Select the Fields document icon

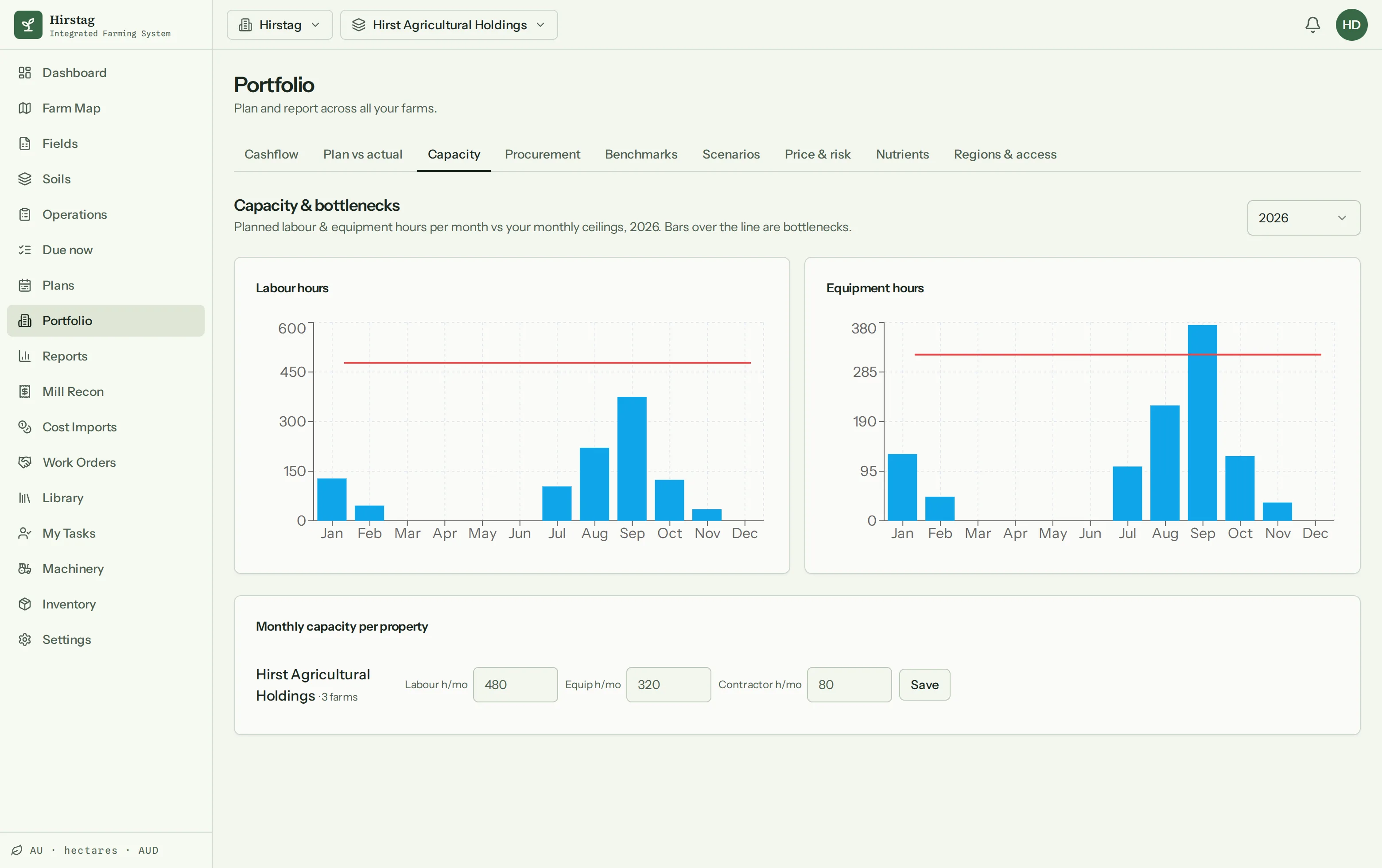25,143
